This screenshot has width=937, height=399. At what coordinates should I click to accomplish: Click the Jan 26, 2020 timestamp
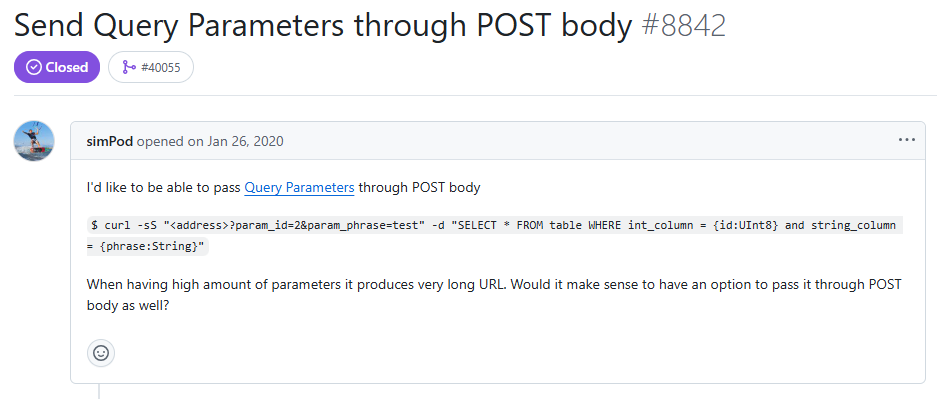pyautogui.click(x=246, y=142)
